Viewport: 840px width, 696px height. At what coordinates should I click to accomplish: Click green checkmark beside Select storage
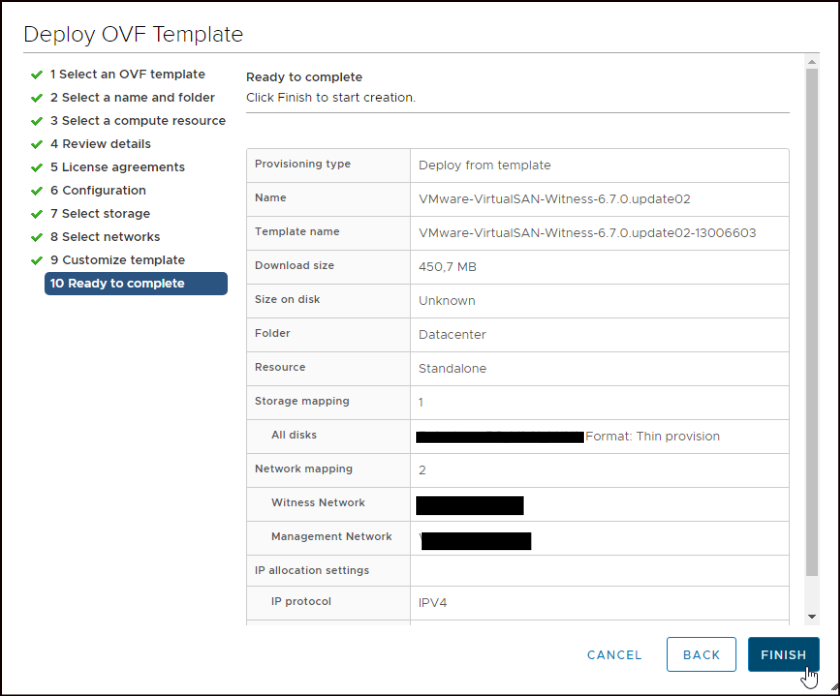(x=37, y=214)
